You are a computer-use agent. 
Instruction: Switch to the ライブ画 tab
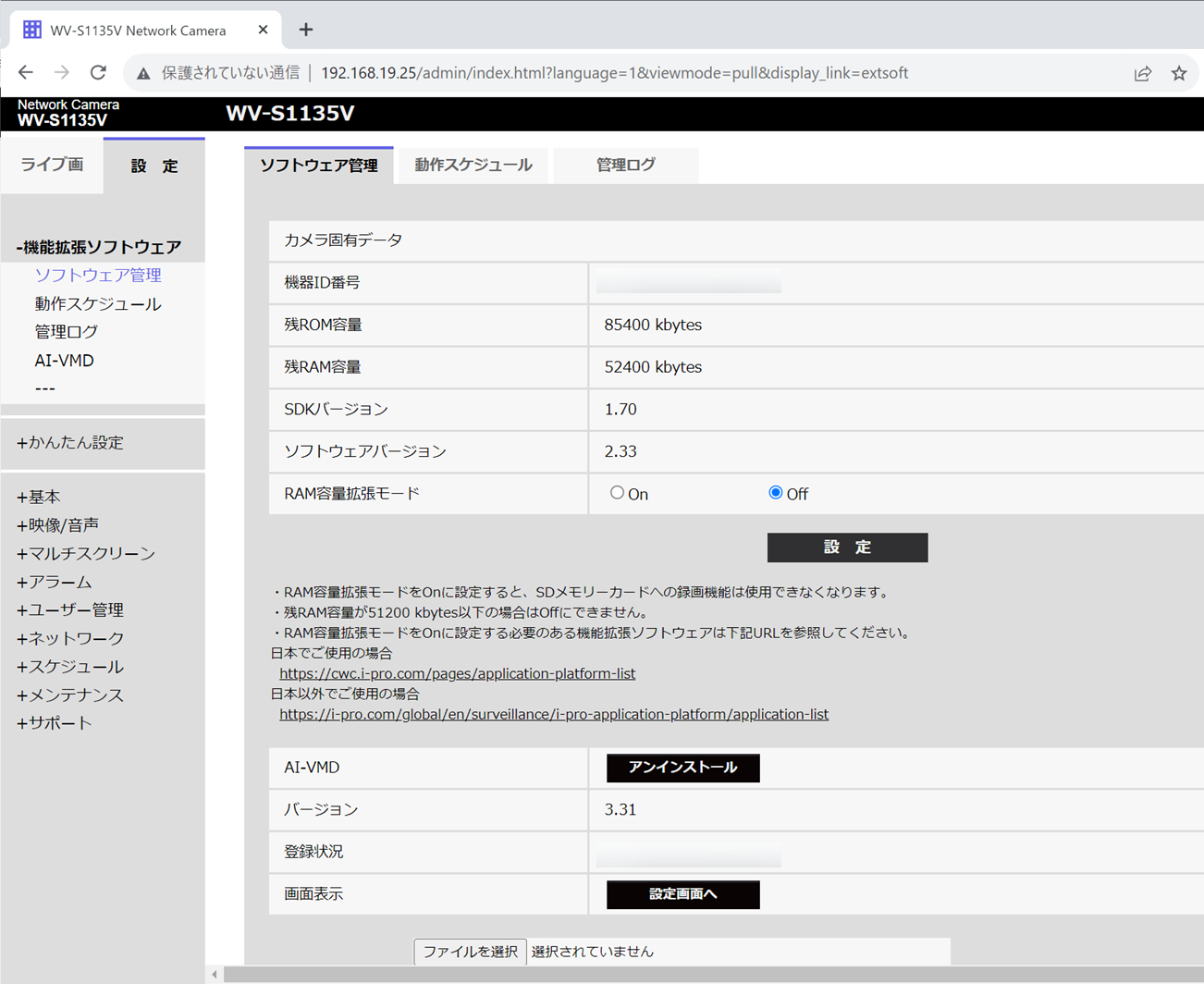[52, 165]
